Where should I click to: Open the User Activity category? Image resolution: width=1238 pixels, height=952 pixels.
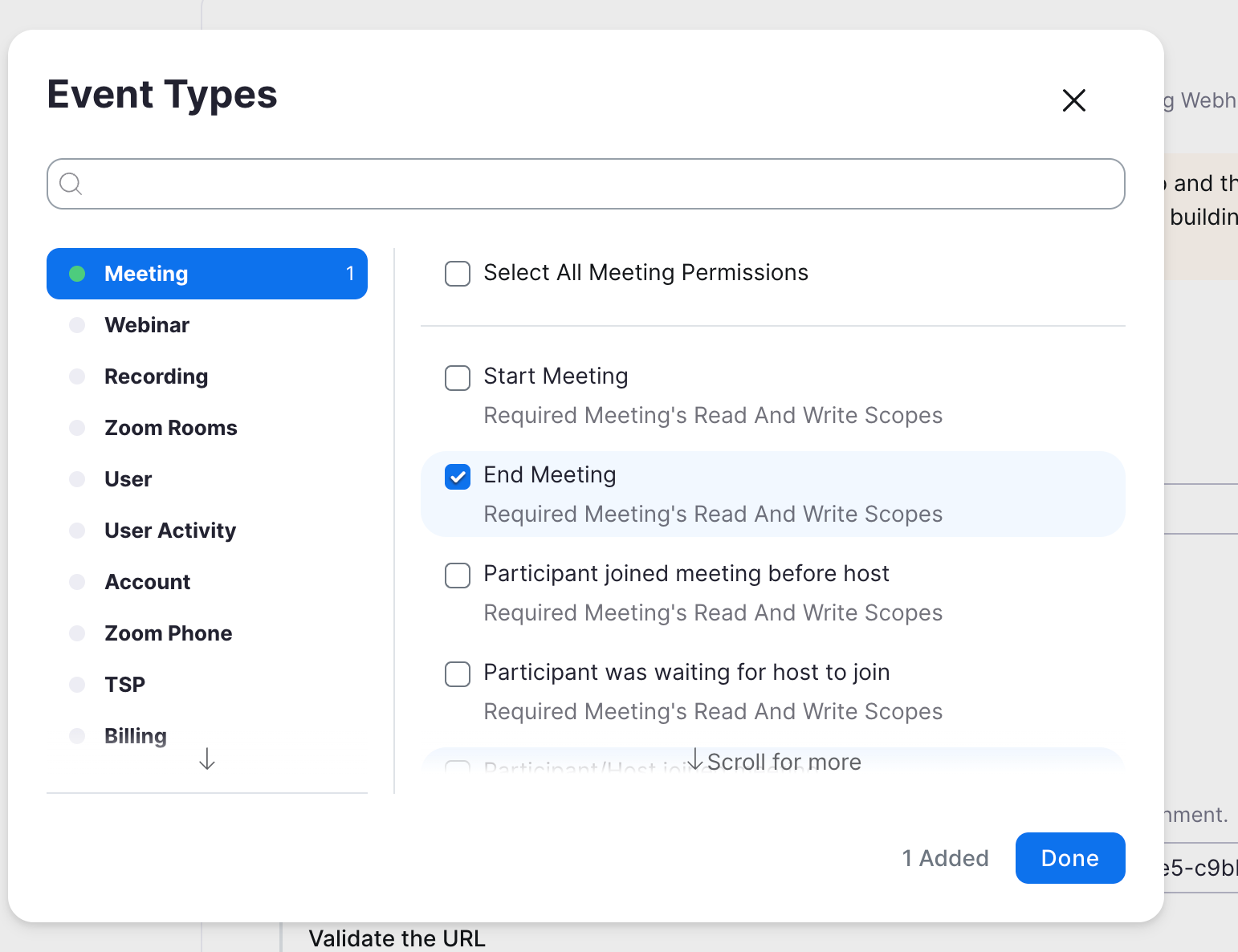[x=207, y=531]
